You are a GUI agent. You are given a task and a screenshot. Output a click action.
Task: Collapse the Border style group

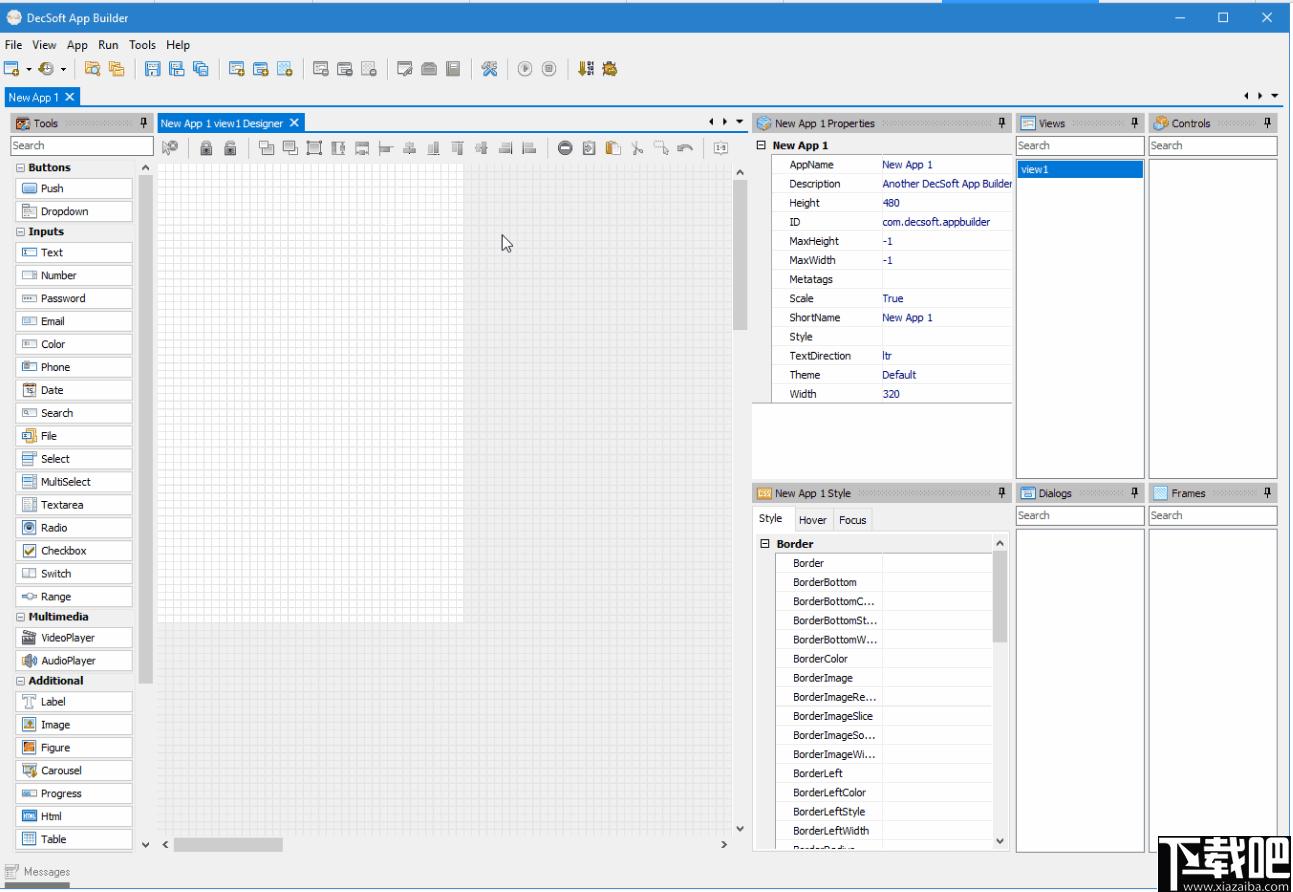(765, 544)
